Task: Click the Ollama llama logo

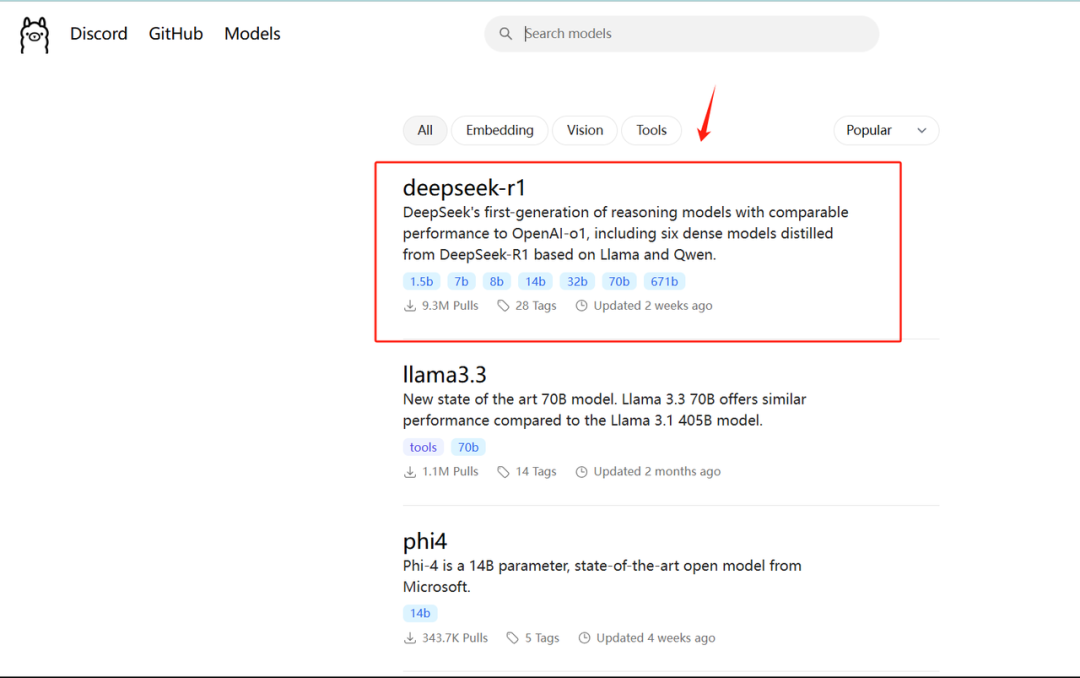Action: 34,35
